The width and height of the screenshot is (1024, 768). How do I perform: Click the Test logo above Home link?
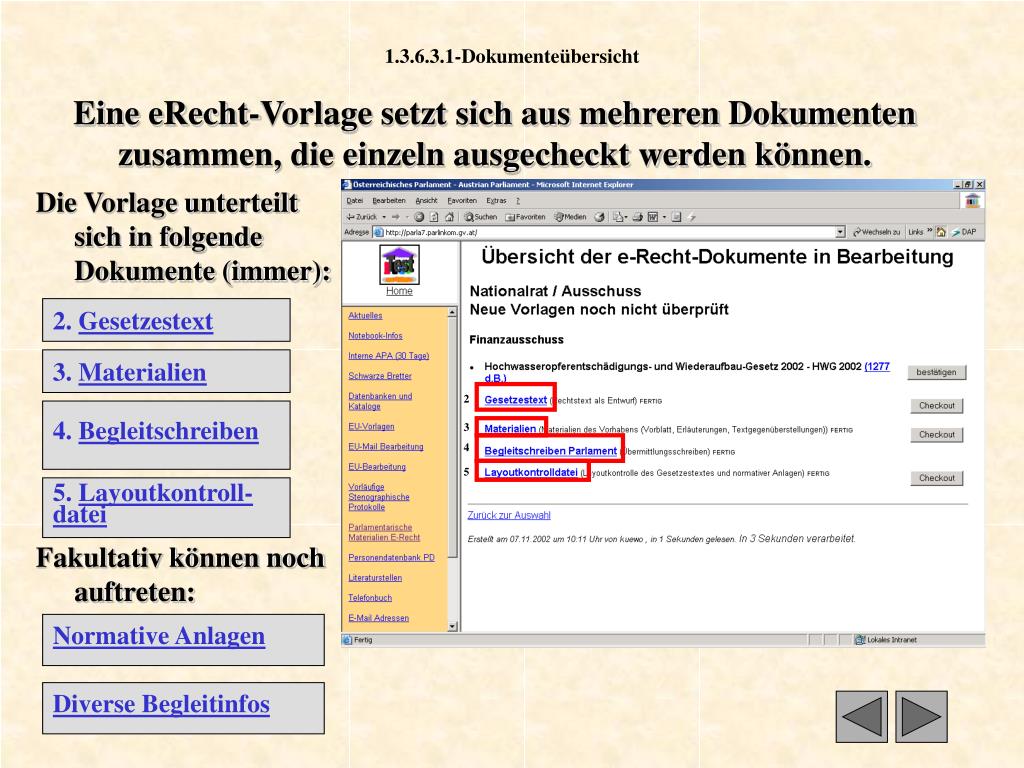[x=399, y=264]
